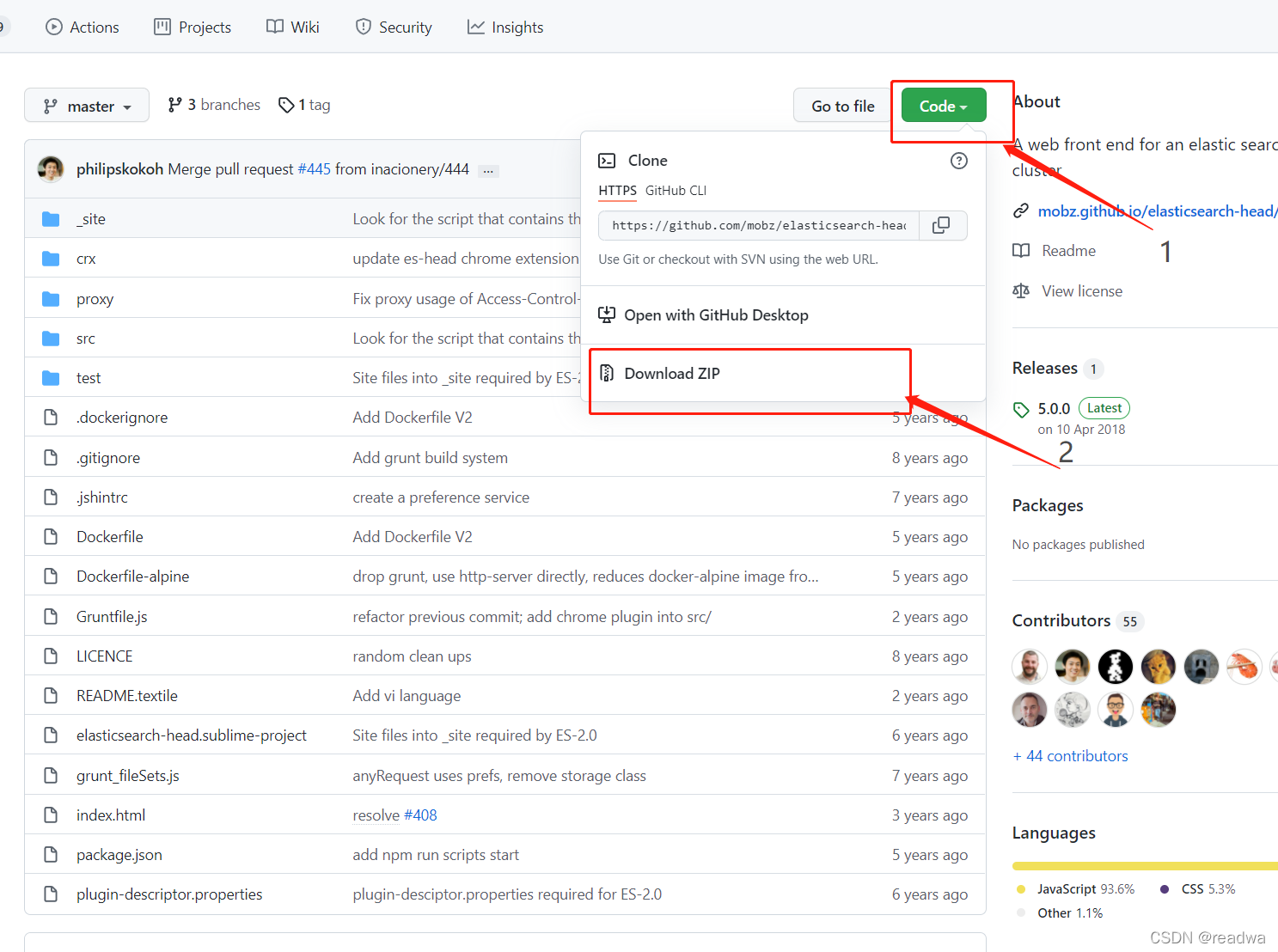The height and width of the screenshot is (952, 1278).
Task: Open the Projects tab
Action: 193,27
